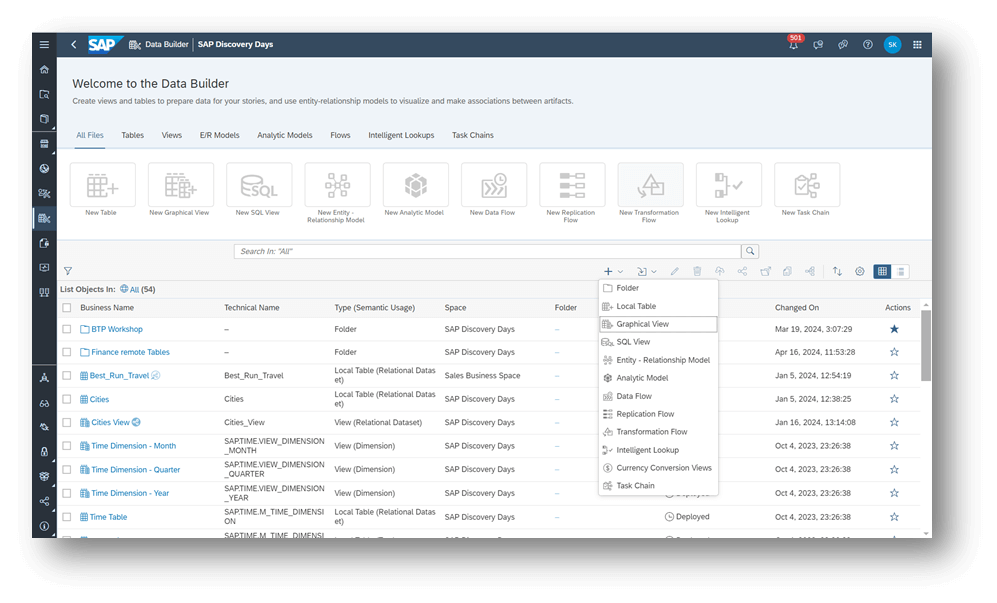Open the sort arrows toolbar icon

click(x=837, y=272)
